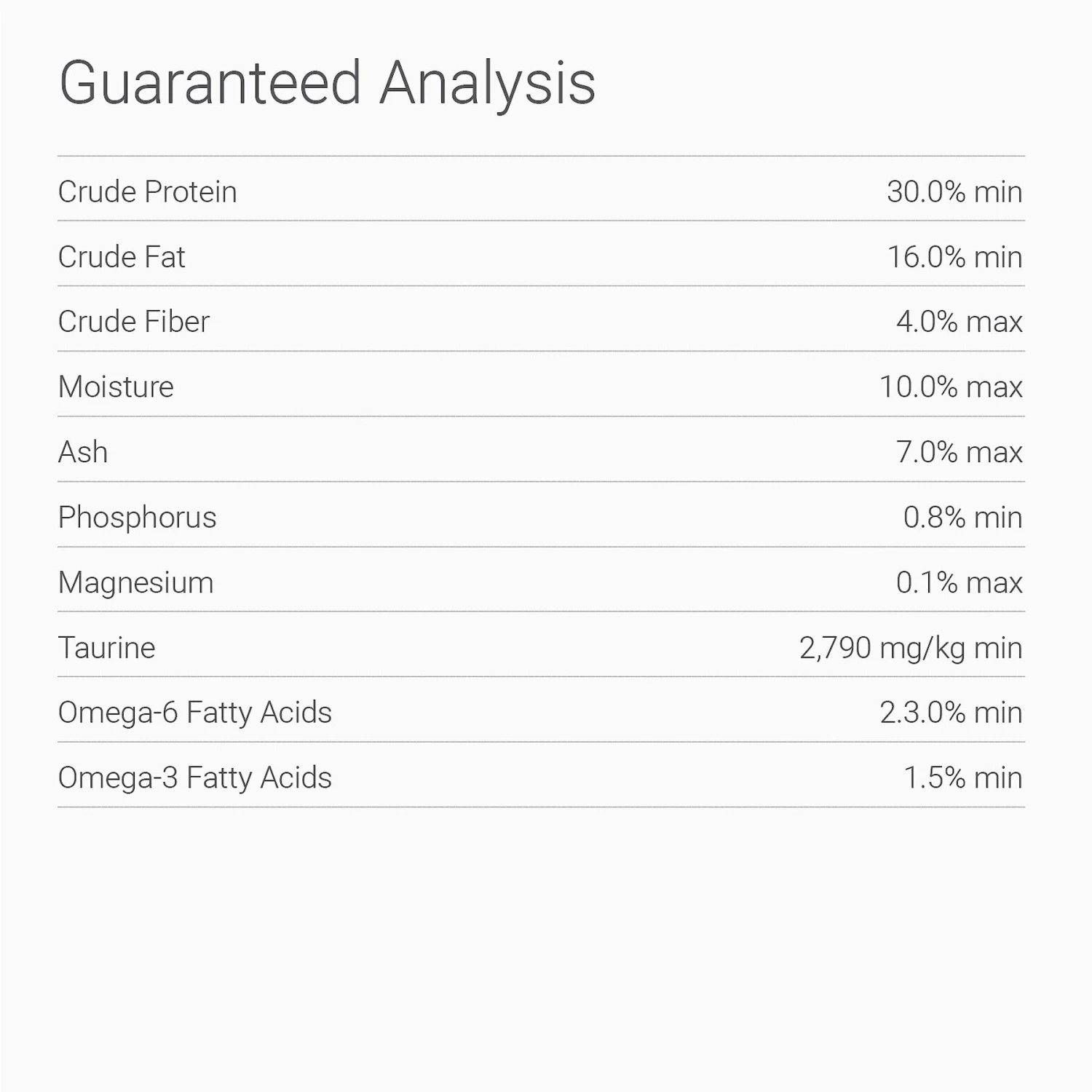This screenshot has width=1092, height=1092.
Task: Select the Crude Protein label
Action: tap(148, 192)
